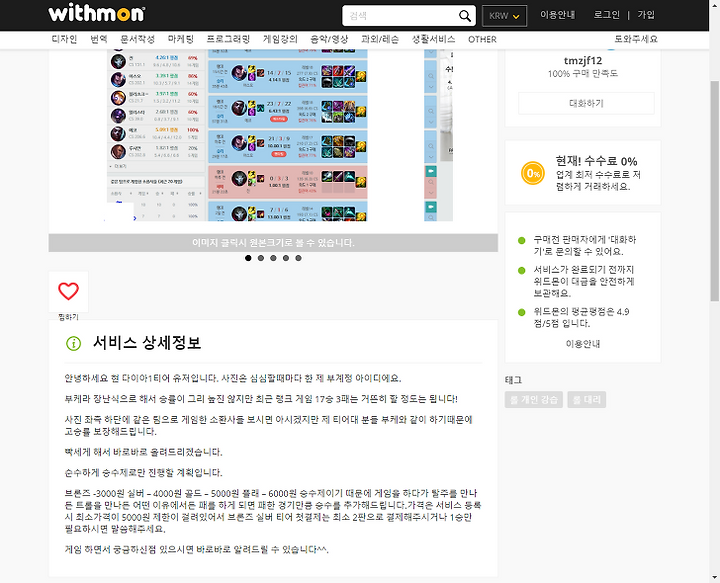
Task: Click the heart wishlist icon
Action: tap(68, 291)
